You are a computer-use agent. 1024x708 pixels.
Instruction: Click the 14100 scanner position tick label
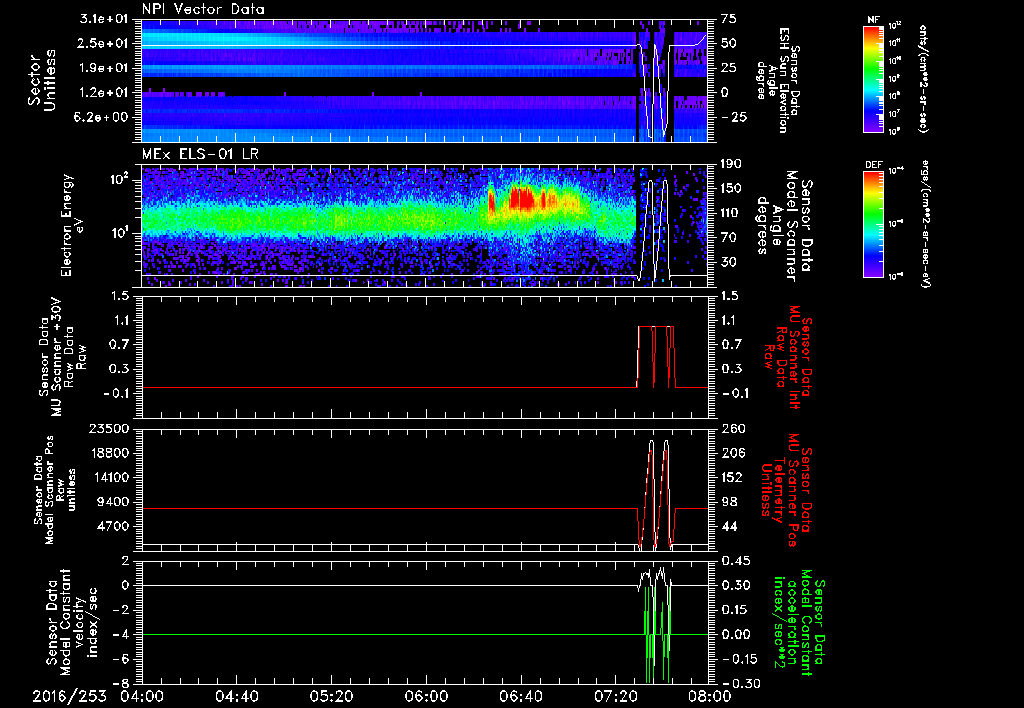[108, 477]
